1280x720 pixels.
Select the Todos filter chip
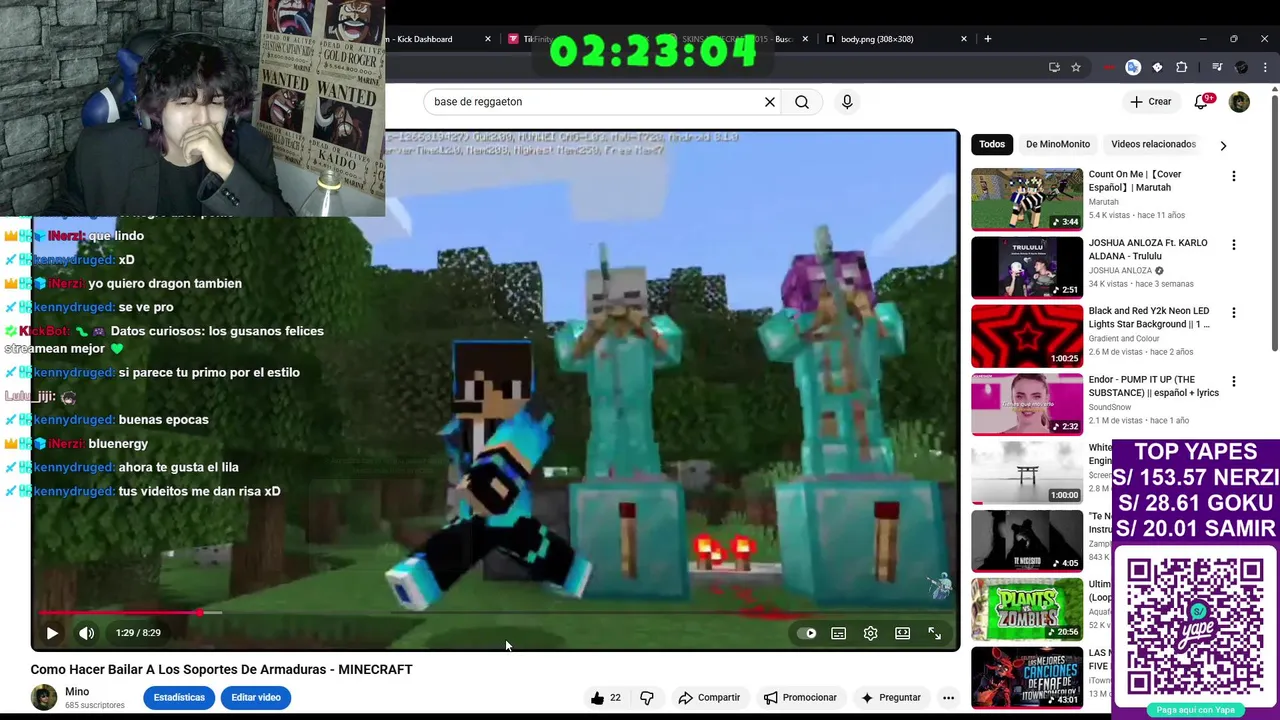click(992, 144)
